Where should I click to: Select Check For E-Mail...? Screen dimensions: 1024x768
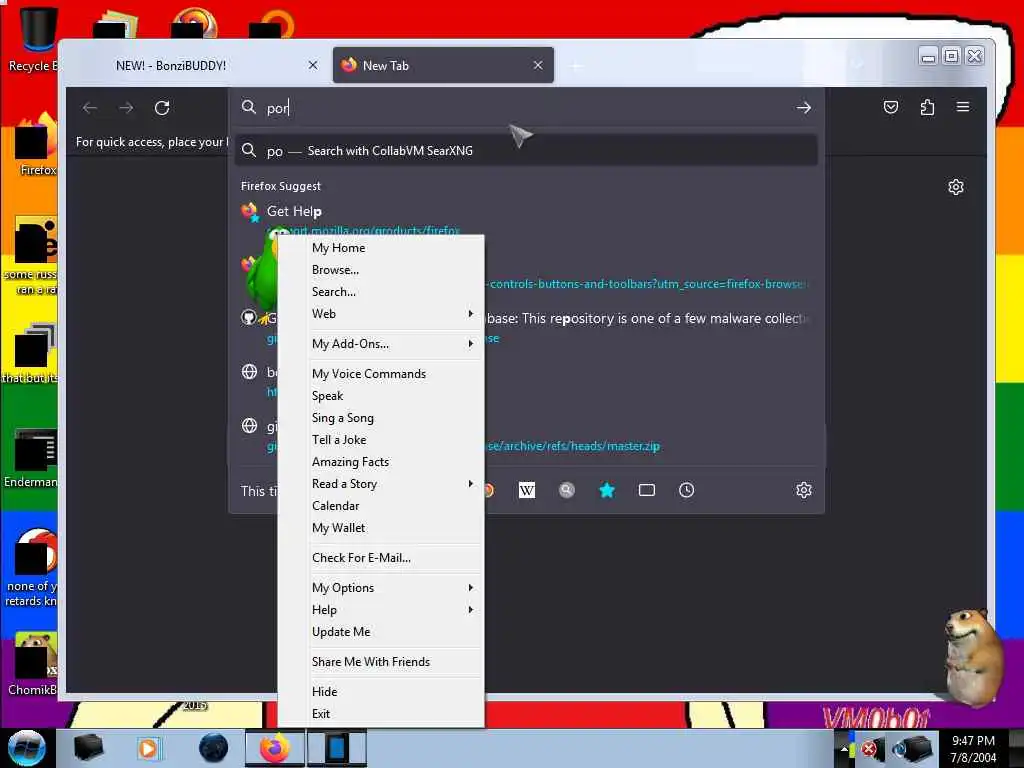(381, 558)
